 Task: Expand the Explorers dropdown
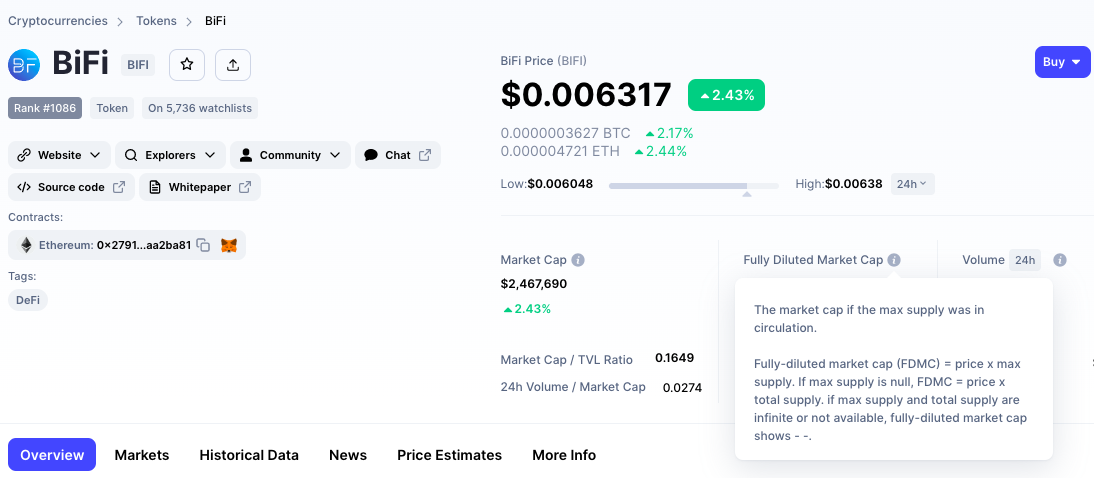click(170, 155)
